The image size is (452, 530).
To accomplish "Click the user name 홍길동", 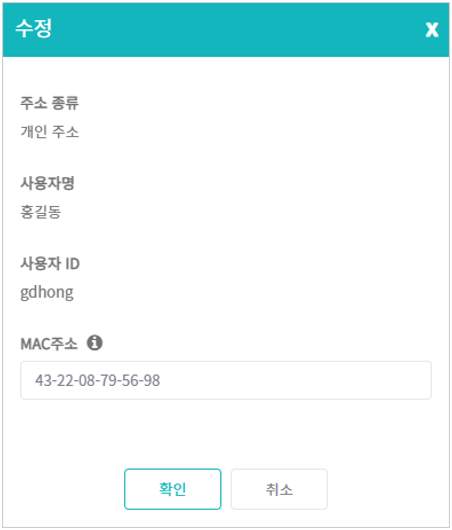I will pyautogui.click(x=41, y=212).
